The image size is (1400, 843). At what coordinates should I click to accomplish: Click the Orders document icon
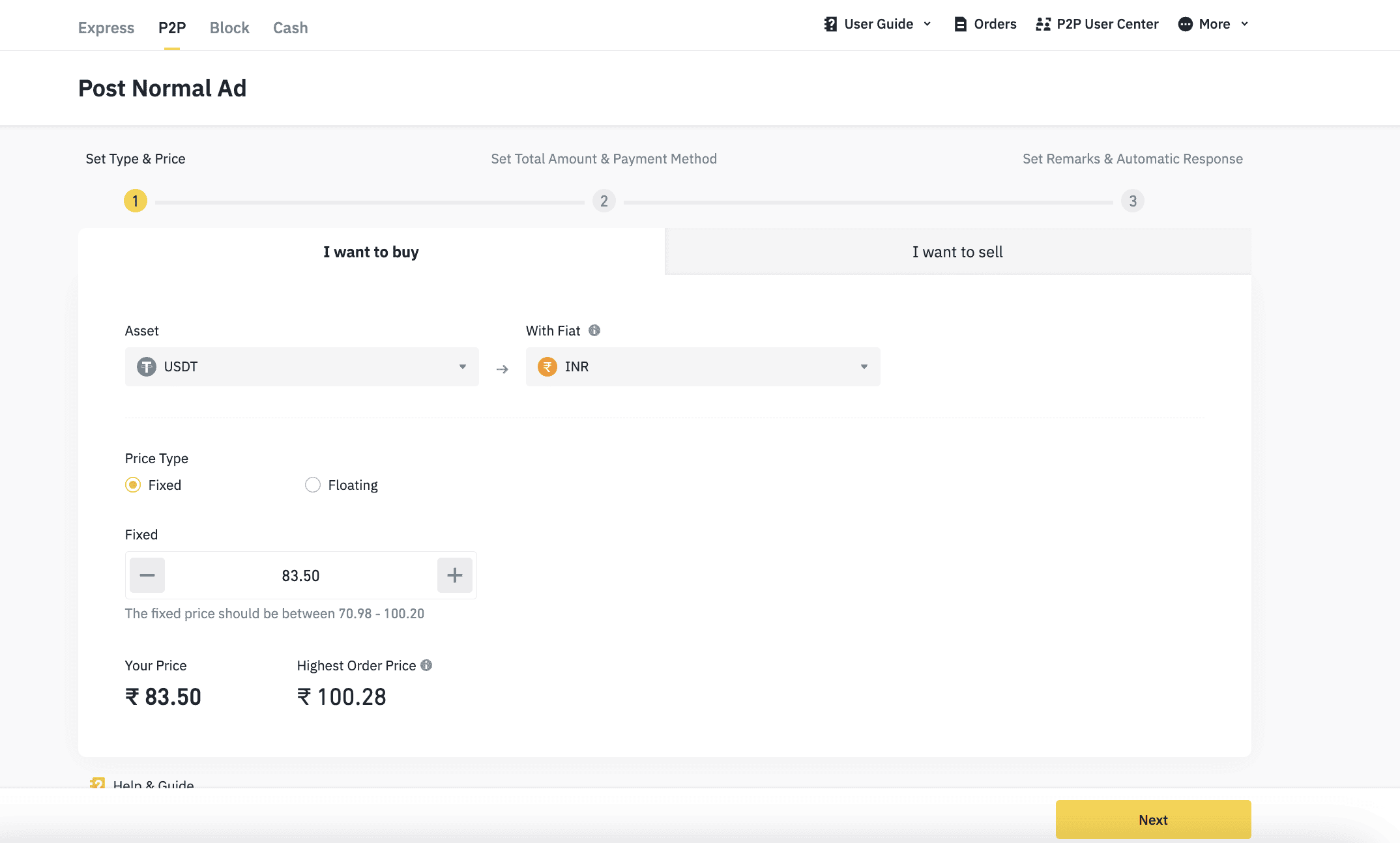pos(960,24)
